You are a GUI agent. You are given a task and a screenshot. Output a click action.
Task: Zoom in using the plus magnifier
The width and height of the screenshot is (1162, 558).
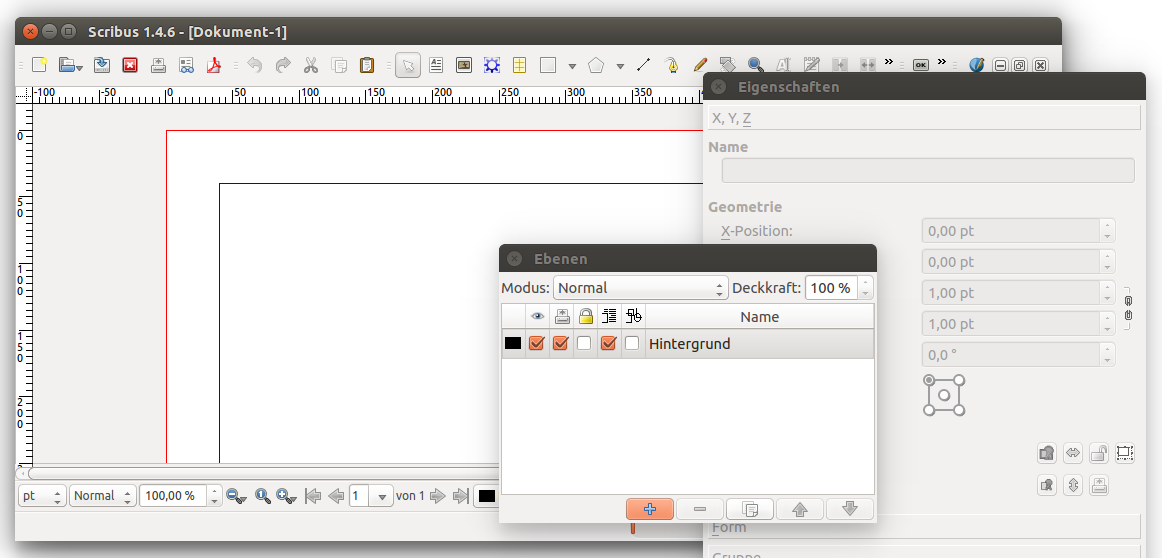coord(286,496)
